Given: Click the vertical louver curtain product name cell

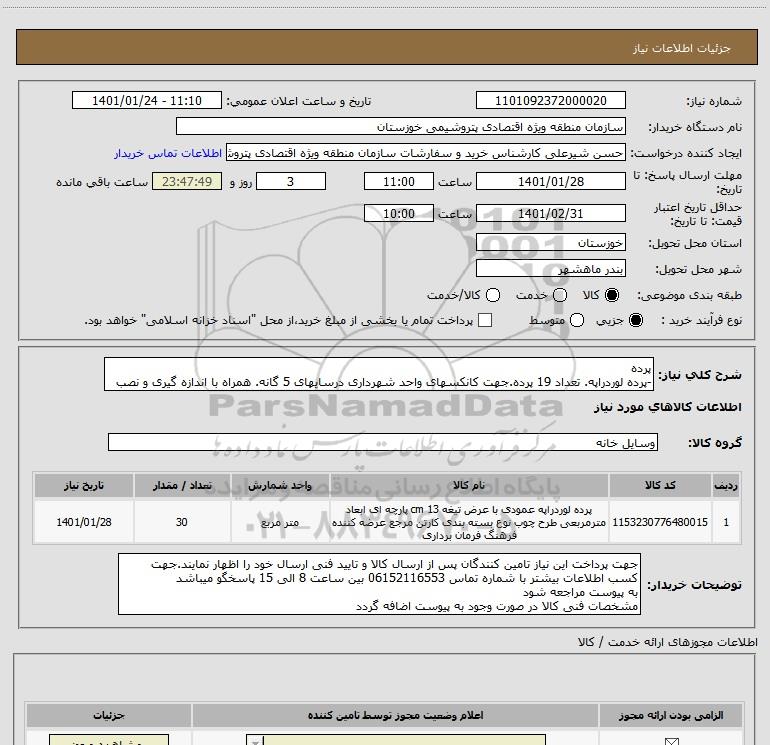Looking at the screenshot, I should pos(468,522).
